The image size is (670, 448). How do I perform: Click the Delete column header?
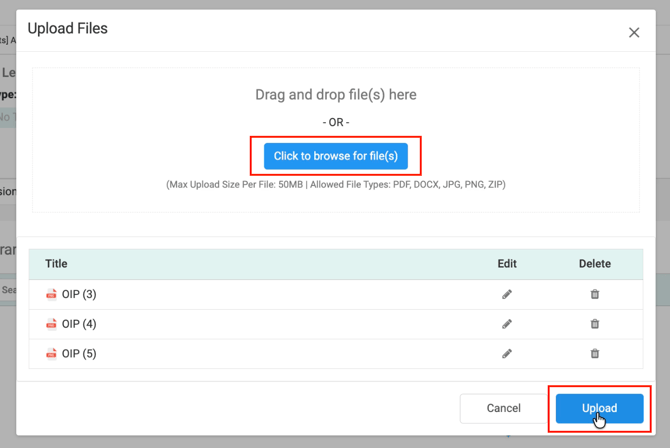[594, 264]
